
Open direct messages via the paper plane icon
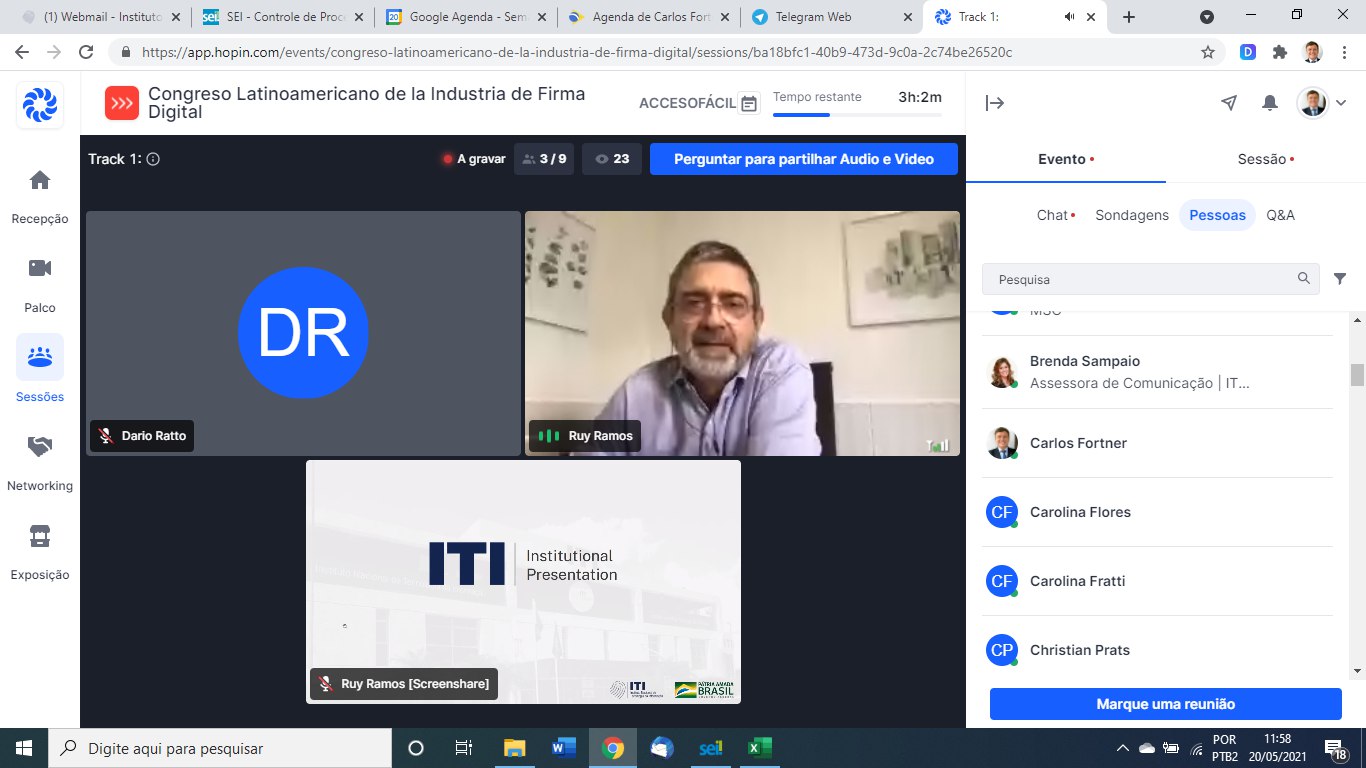(1229, 102)
